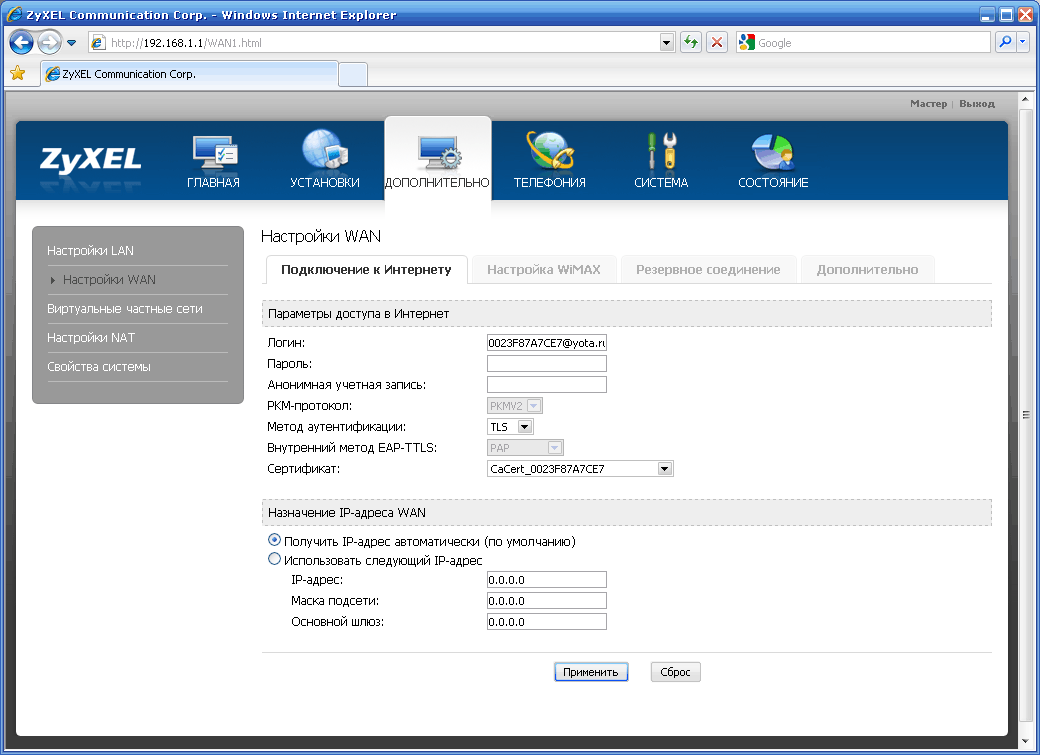Click the Применить button
Viewport: 1040px width, 755px height.
tap(591, 672)
